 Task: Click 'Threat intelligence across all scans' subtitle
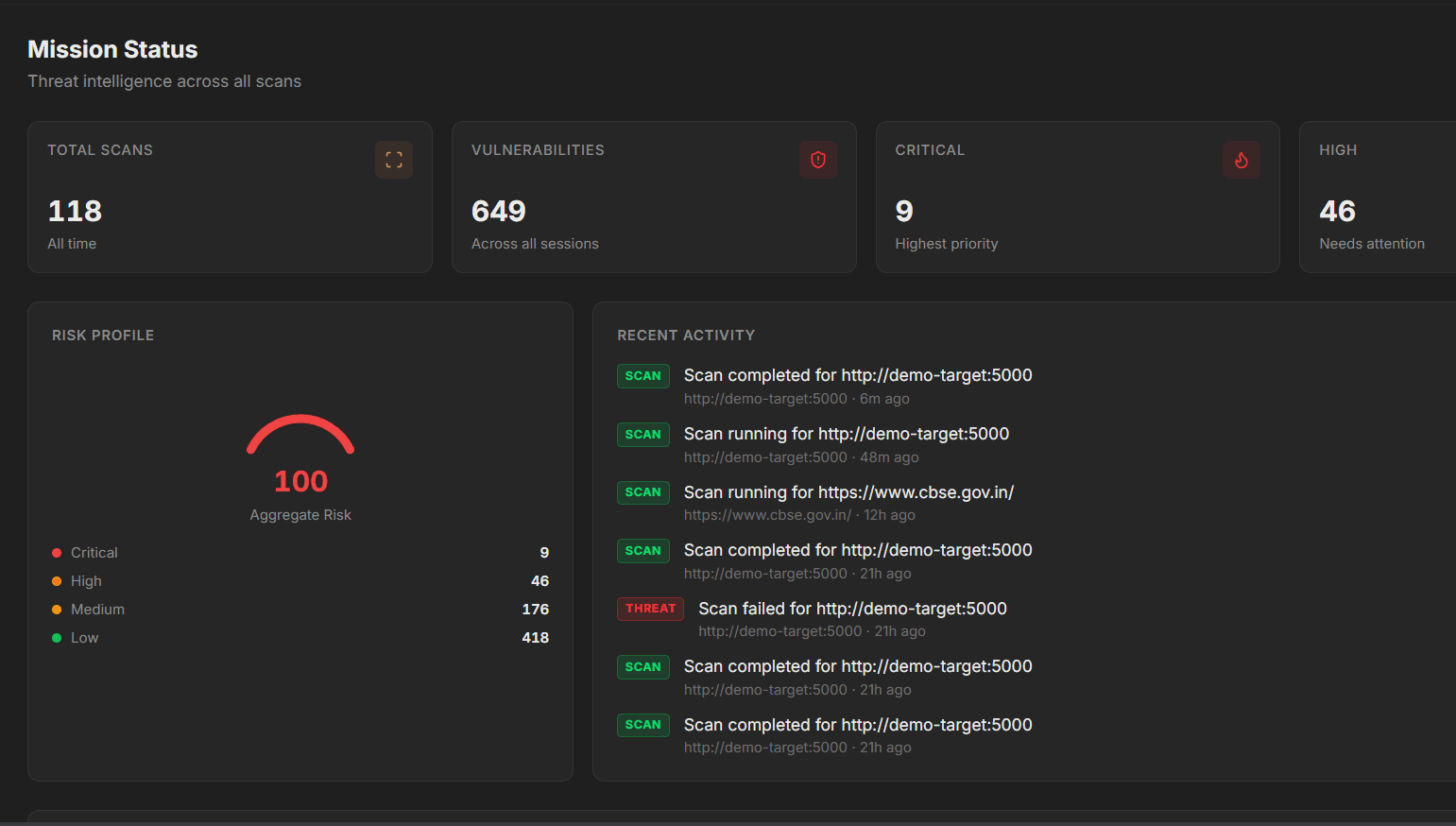pyautogui.click(x=164, y=81)
